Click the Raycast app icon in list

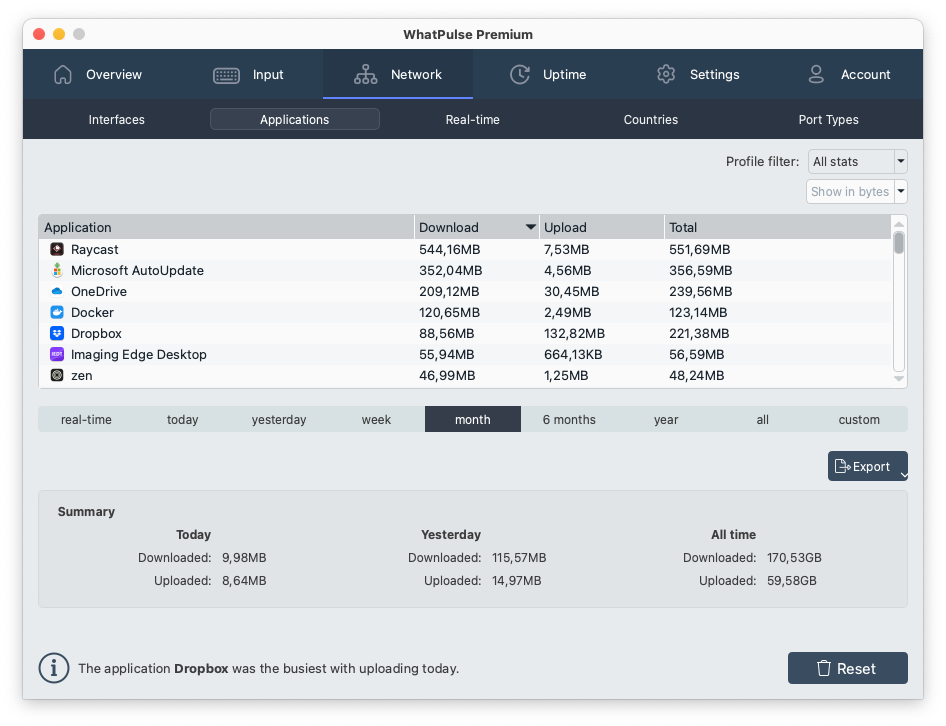57,249
